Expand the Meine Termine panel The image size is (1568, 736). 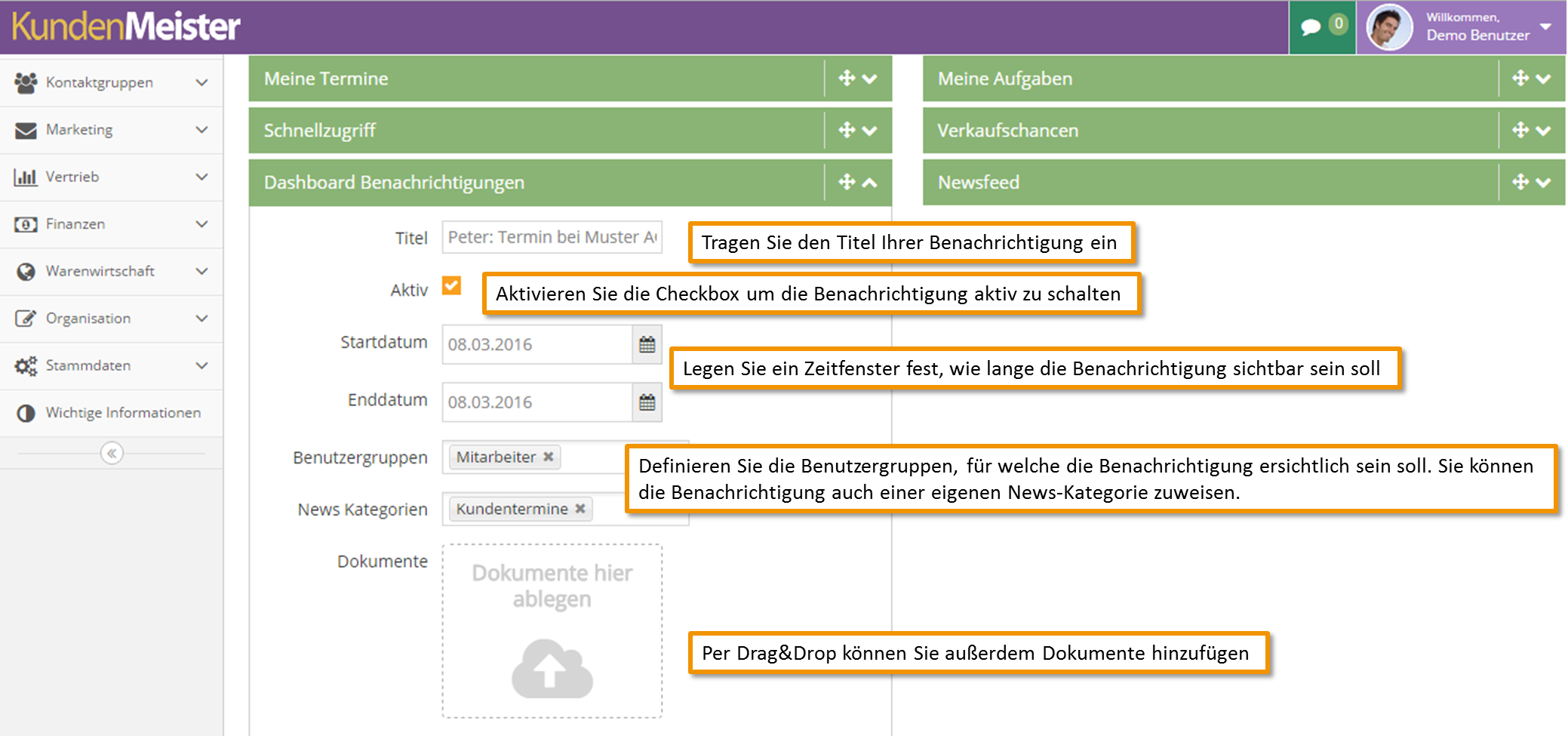870,79
